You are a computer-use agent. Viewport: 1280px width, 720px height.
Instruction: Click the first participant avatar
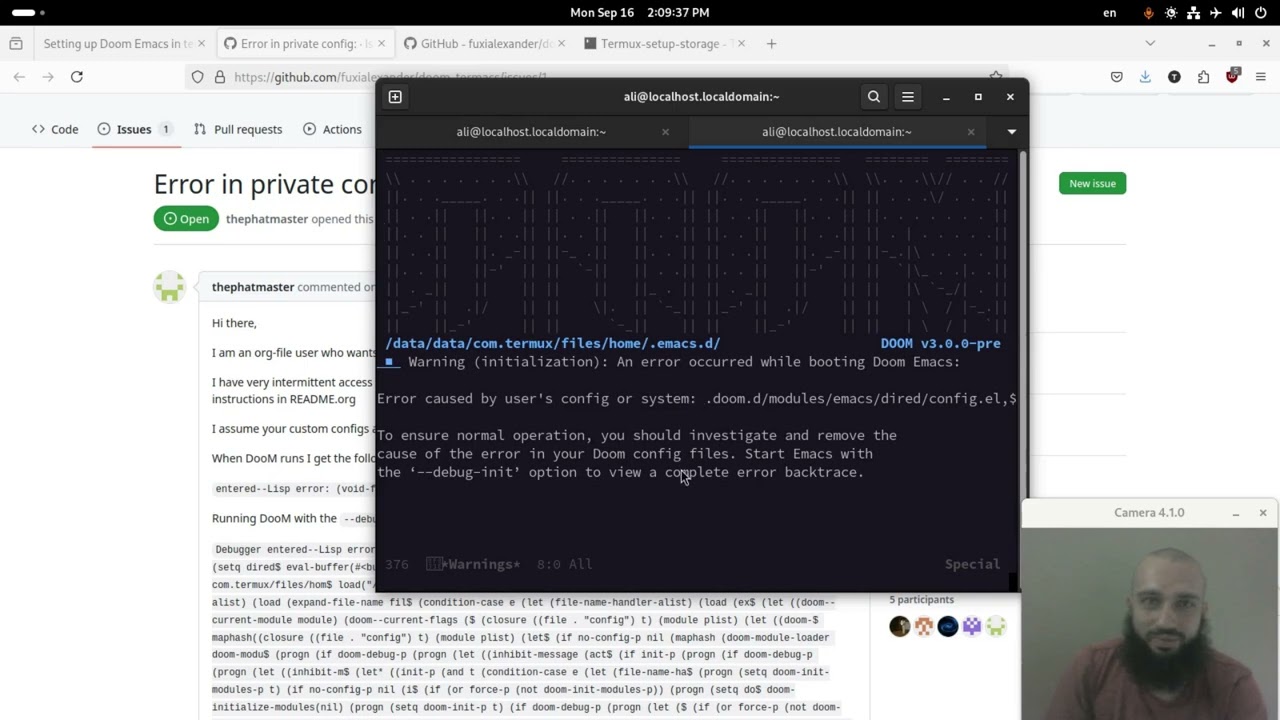tap(900, 627)
